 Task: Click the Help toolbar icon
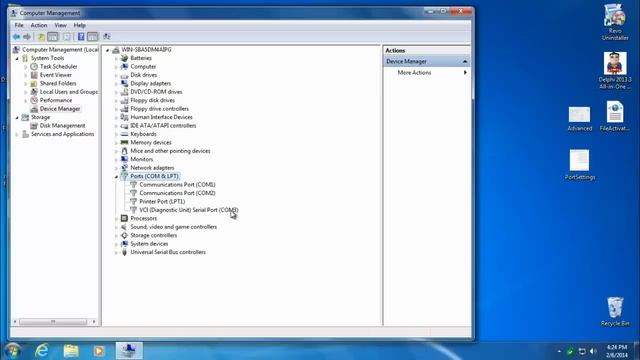[81, 37]
